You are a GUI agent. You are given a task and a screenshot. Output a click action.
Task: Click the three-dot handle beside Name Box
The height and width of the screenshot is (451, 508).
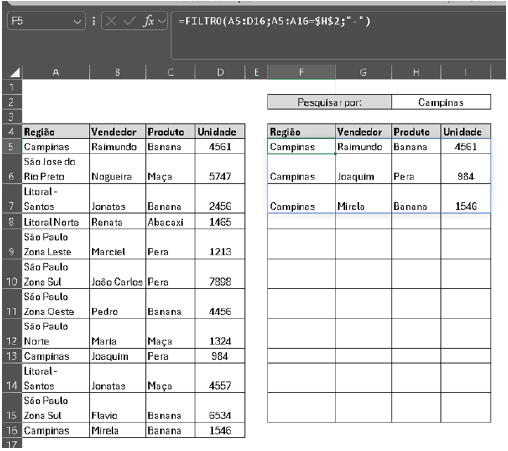point(94,21)
